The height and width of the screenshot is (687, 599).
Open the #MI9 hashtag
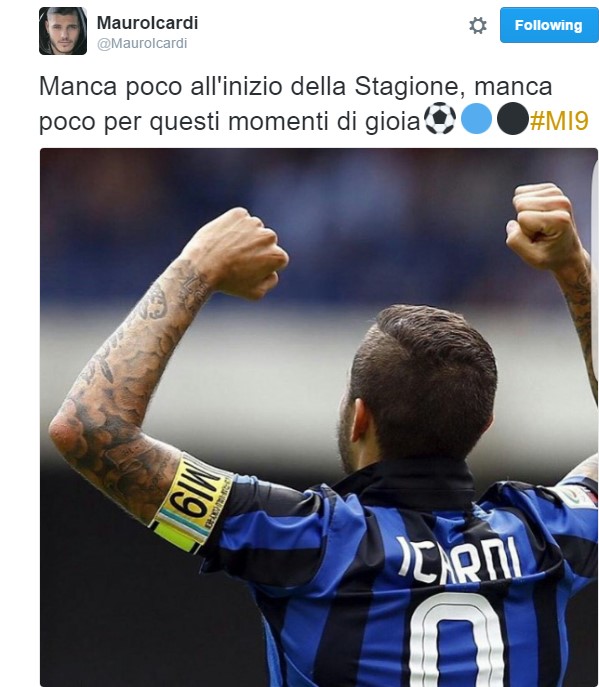(559, 120)
